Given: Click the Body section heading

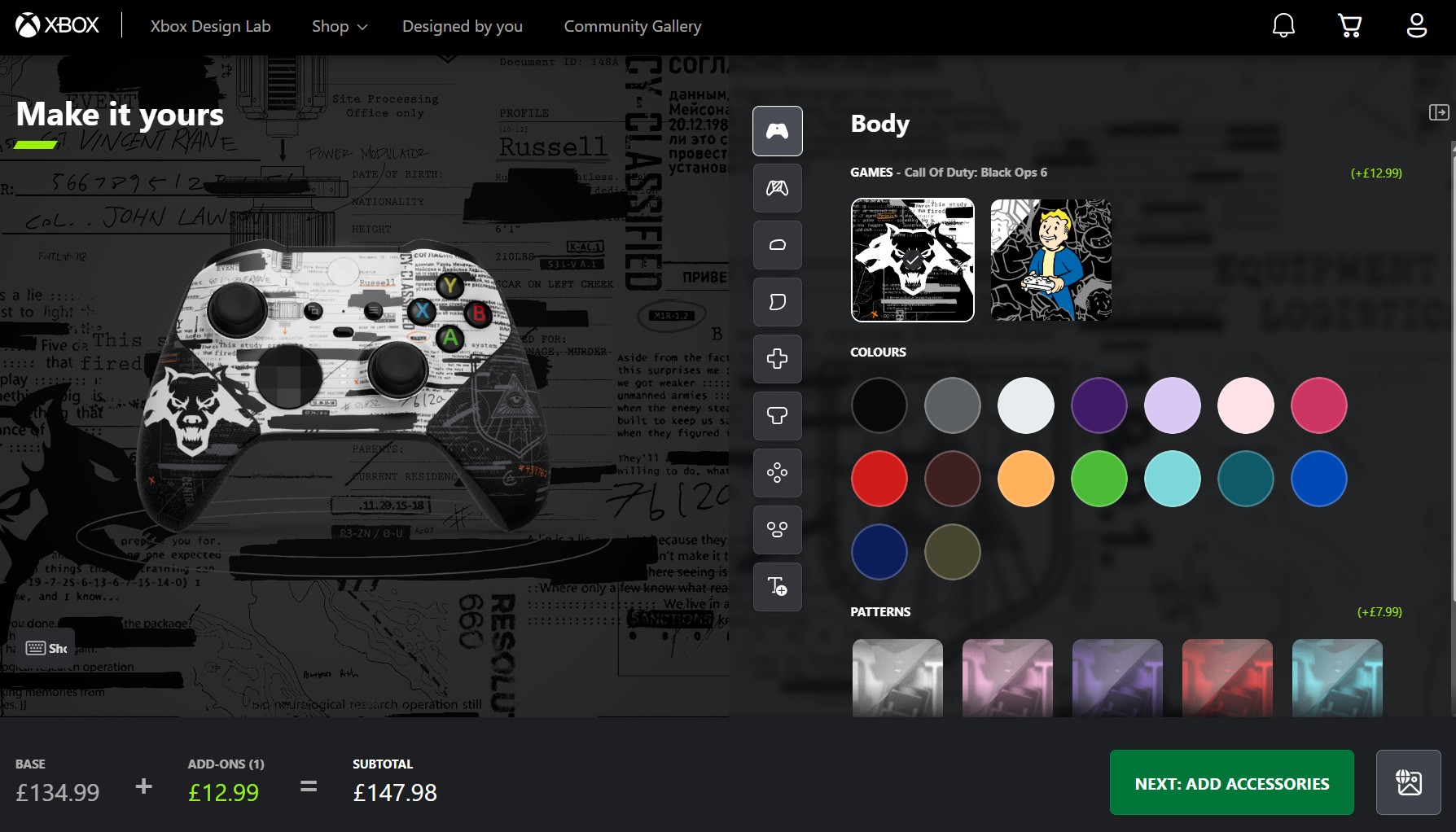Looking at the screenshot, I should 879,123.
